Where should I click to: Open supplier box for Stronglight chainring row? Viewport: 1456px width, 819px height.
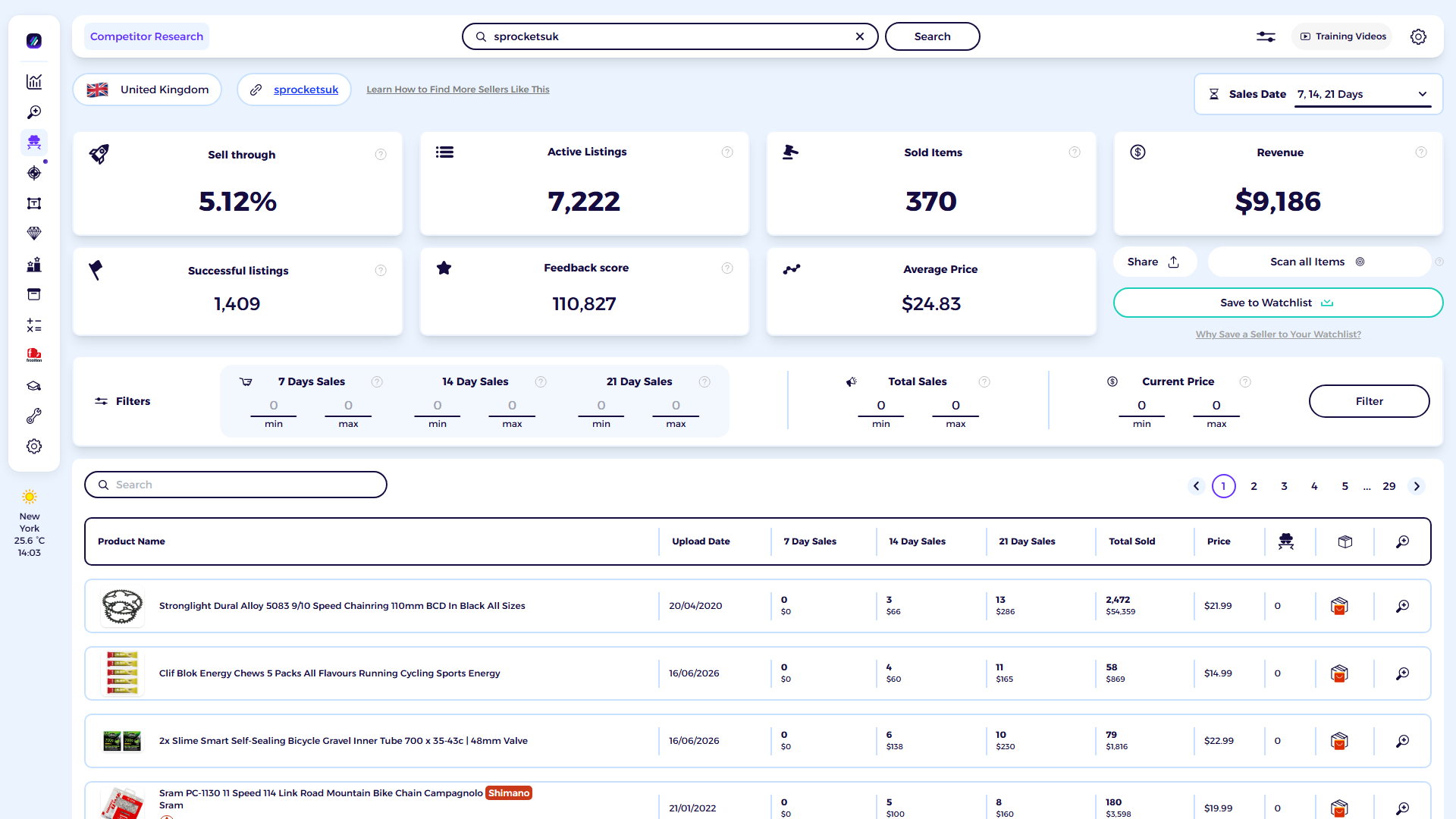(1339, 606)
